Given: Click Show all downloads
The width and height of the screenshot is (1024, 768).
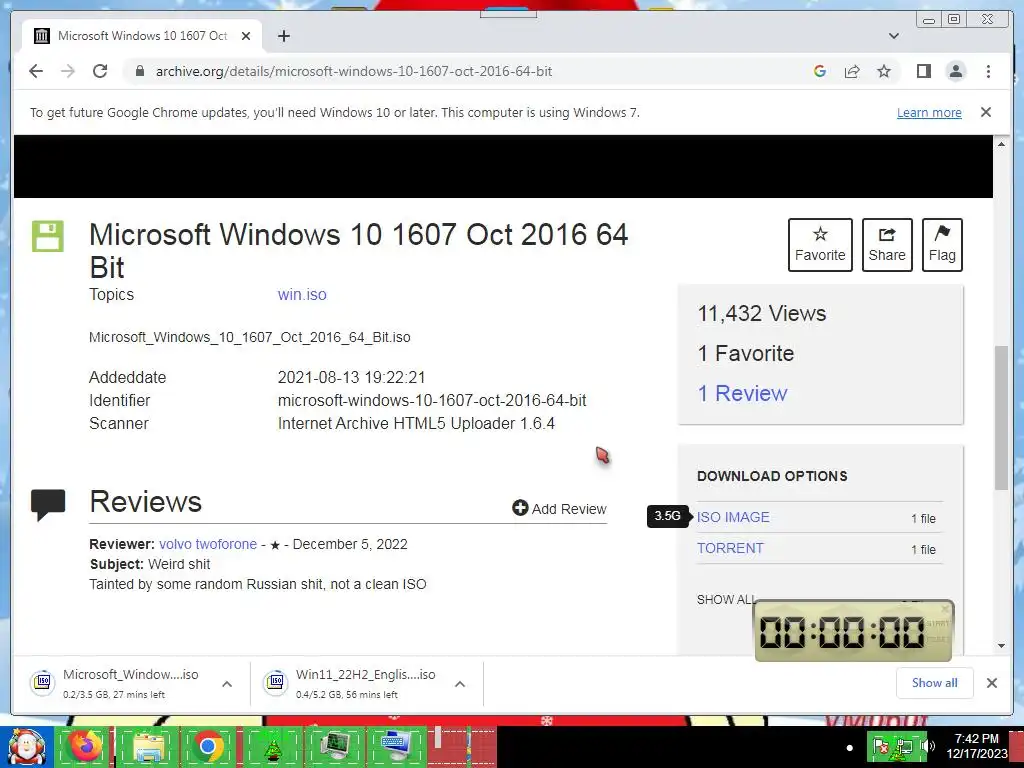Looking at the screenshot, I should pyautogui.click(x=935, y=683).
